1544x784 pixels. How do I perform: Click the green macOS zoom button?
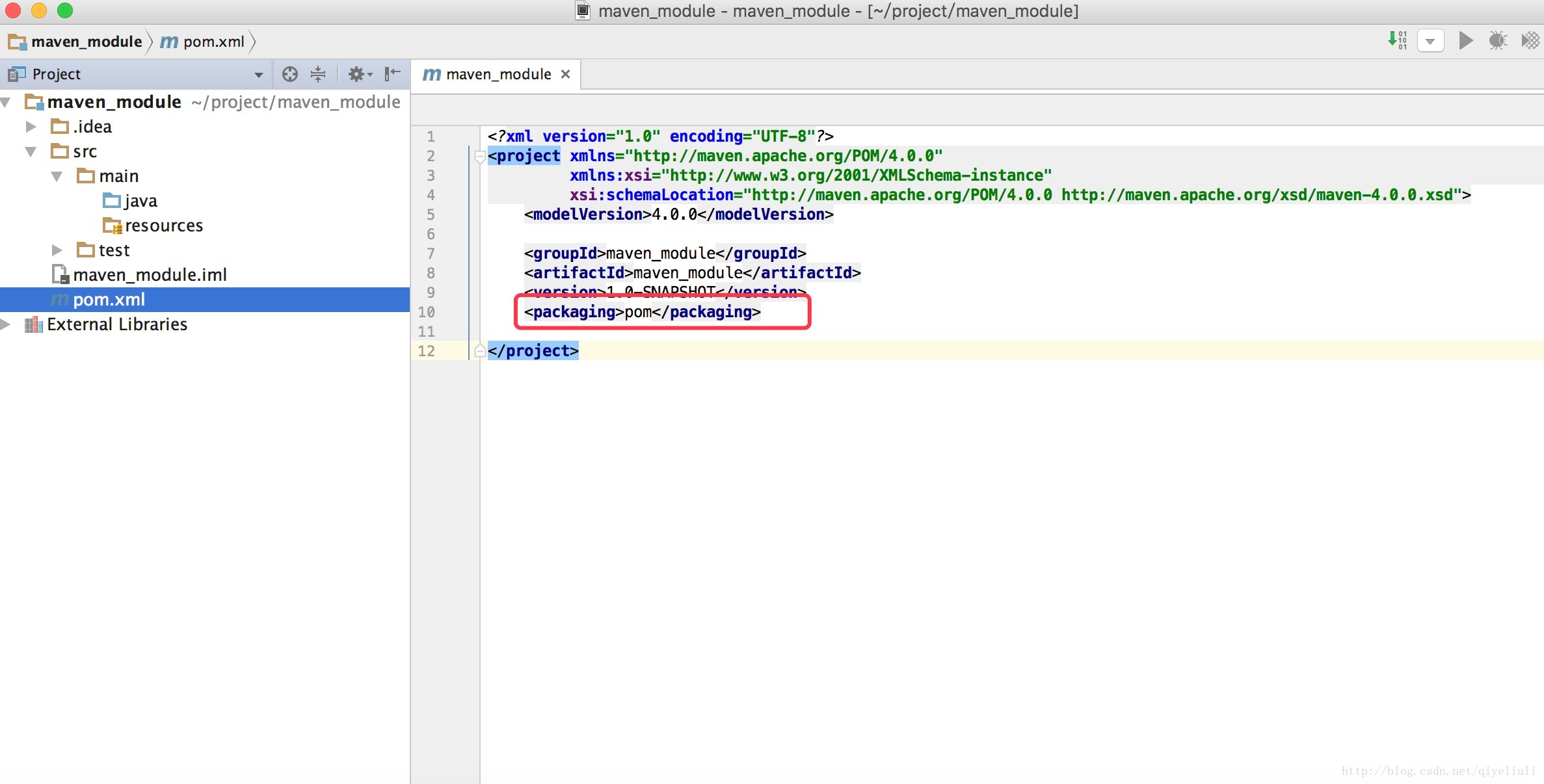(x=65, y=10)
